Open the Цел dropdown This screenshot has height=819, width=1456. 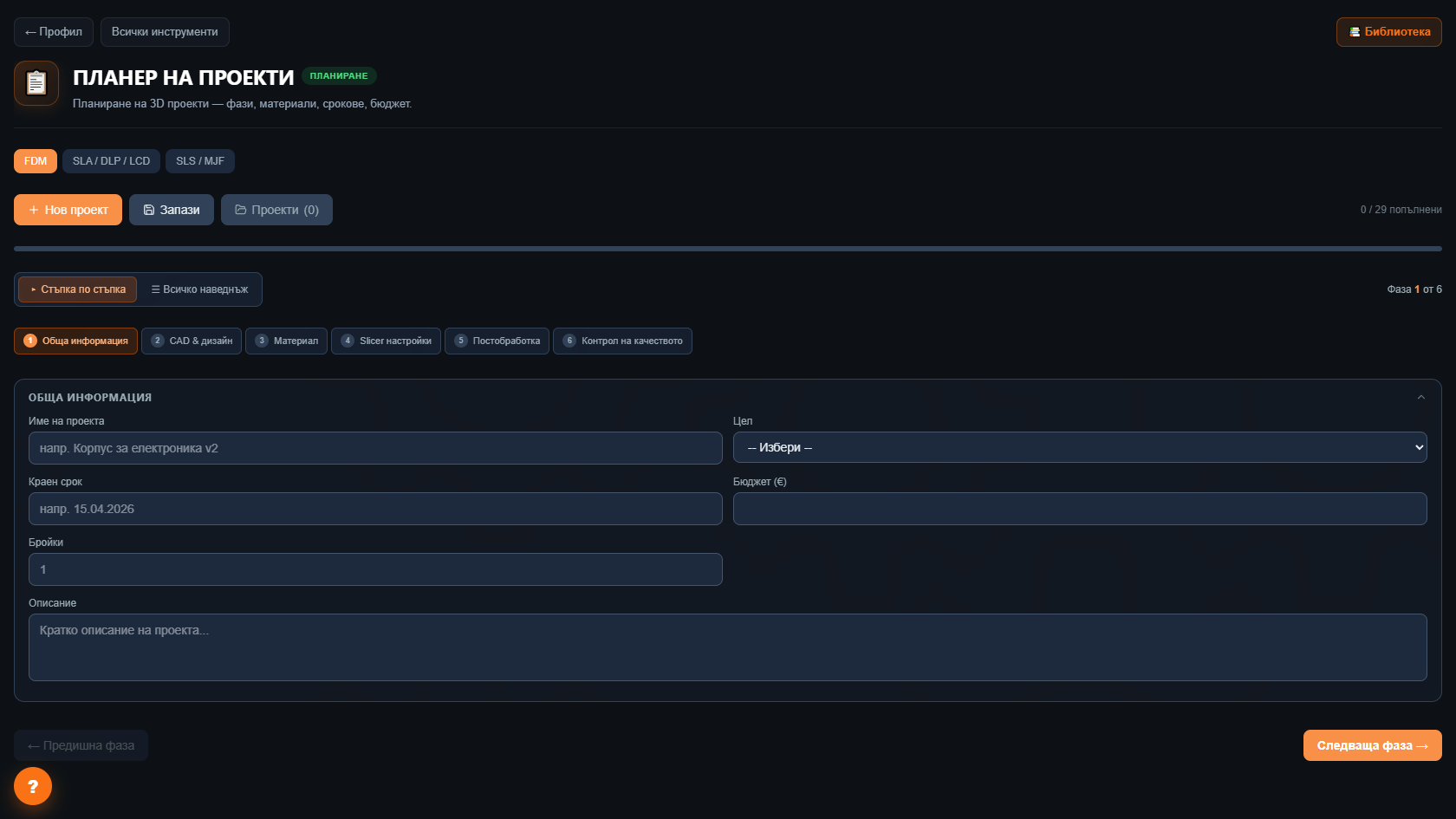pyautogui.click(x=1080, y=447)
